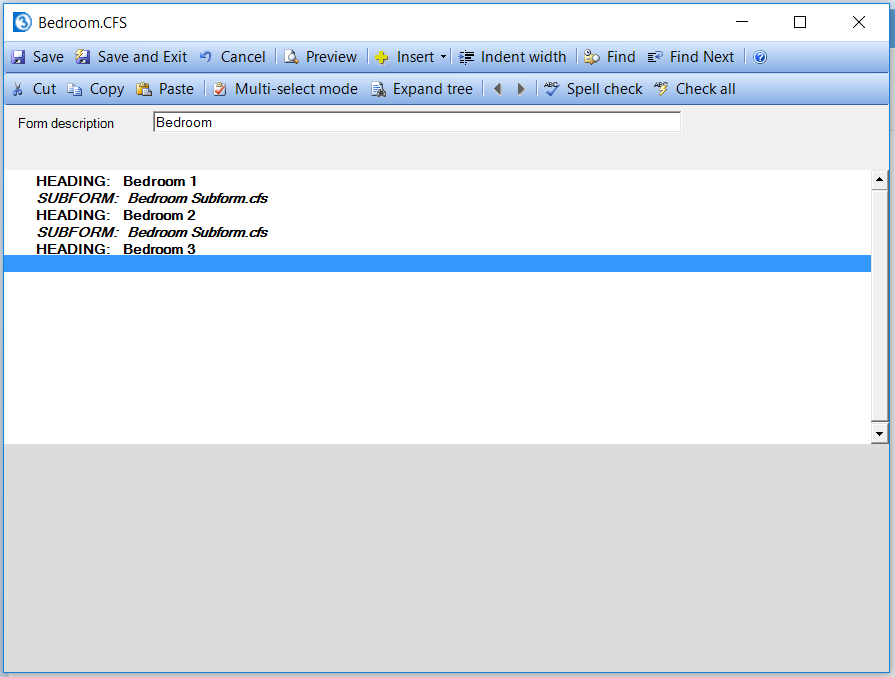Click the scrollbar up arrow
The image size is (895, 677).
(x=879, y=180)
